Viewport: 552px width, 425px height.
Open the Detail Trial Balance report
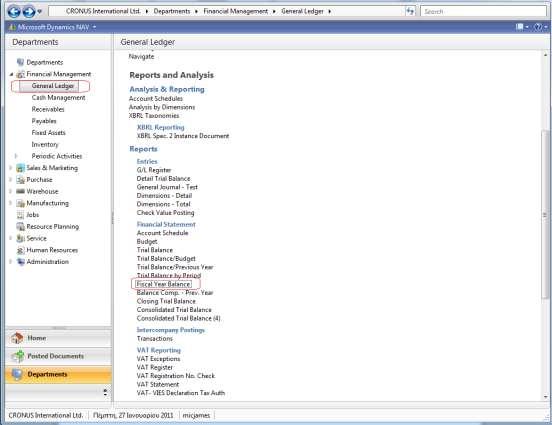163,179
